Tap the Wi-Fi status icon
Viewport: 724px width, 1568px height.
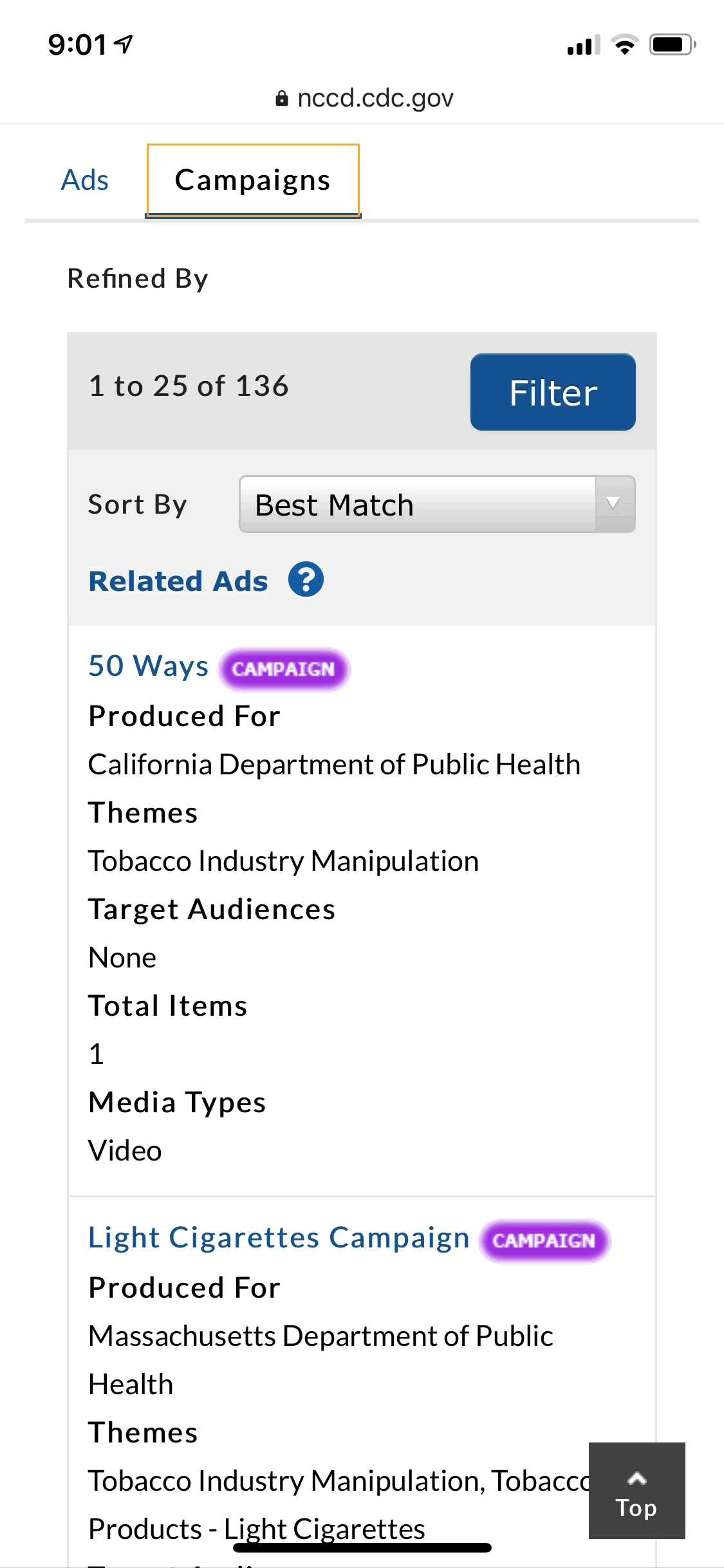(624, 45)
